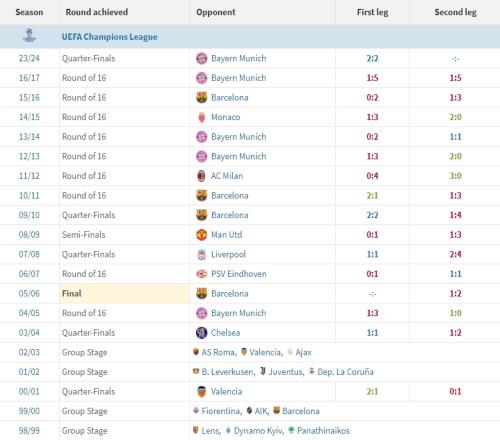Screen dimensions: 500x440
Task: Open the 05/06 season link
Action: pyautogui.click(x=29, y=294)
